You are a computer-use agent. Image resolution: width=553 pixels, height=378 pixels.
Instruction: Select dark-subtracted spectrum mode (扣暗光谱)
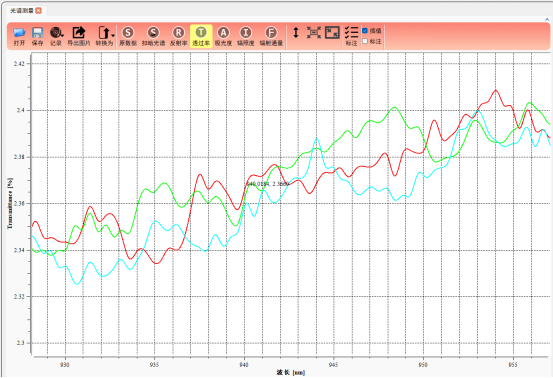[153, 36]
